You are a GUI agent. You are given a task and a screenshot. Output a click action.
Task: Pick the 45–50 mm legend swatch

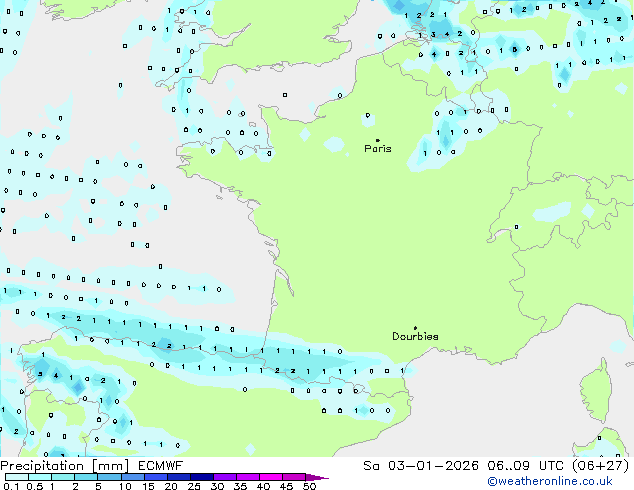(x=294, y=477)
